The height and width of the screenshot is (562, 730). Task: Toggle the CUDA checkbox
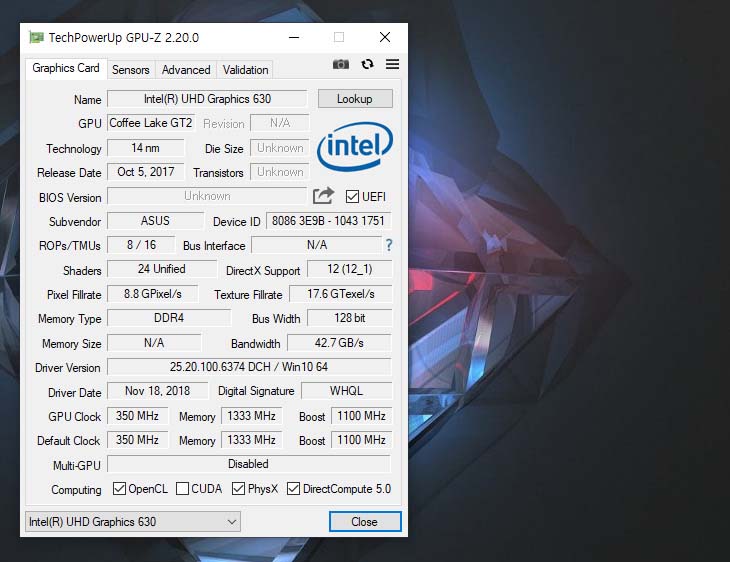[x=182, y=488]
